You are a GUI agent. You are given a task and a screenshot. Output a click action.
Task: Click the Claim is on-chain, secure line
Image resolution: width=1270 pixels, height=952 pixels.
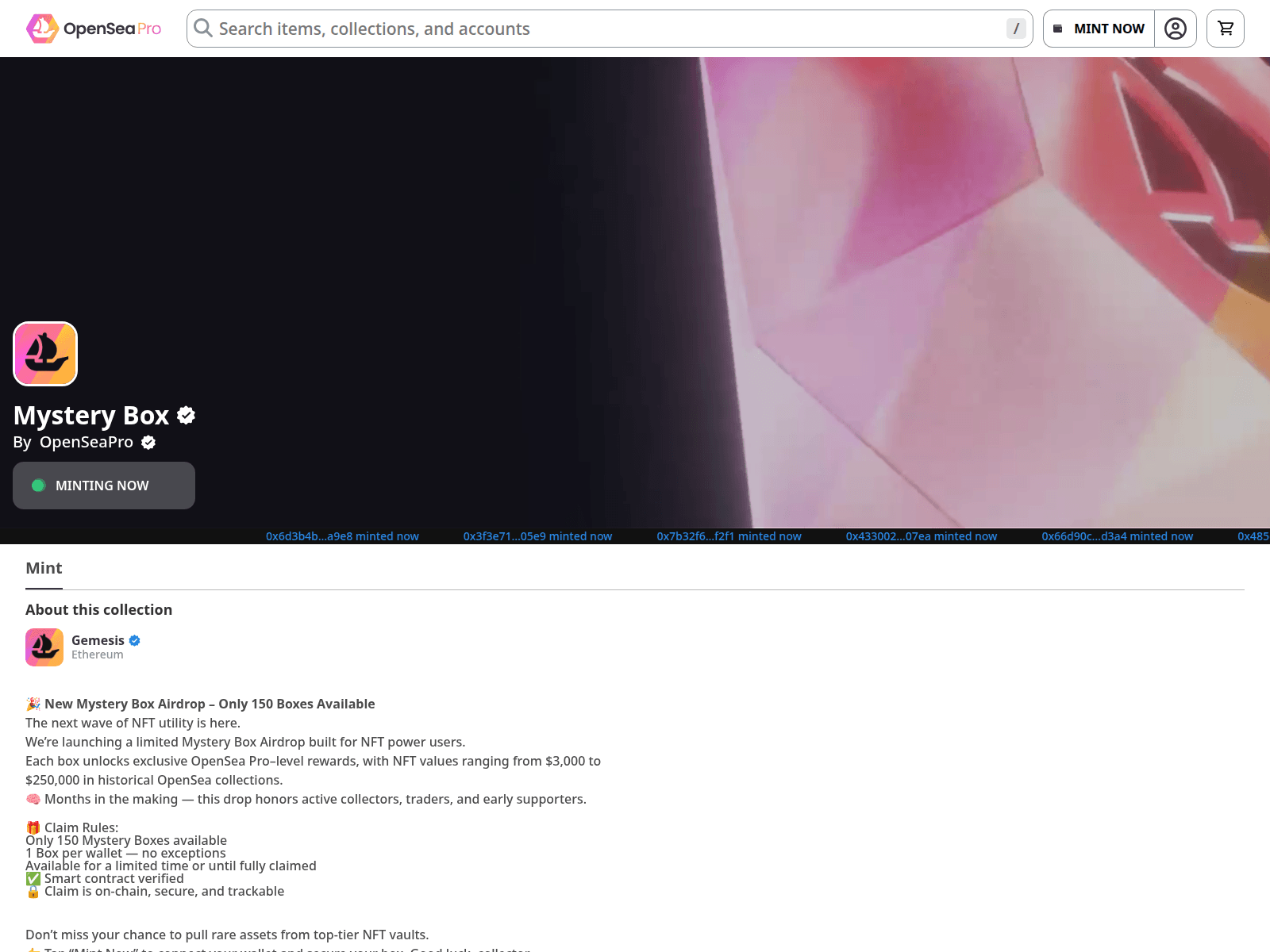(155, 891)
